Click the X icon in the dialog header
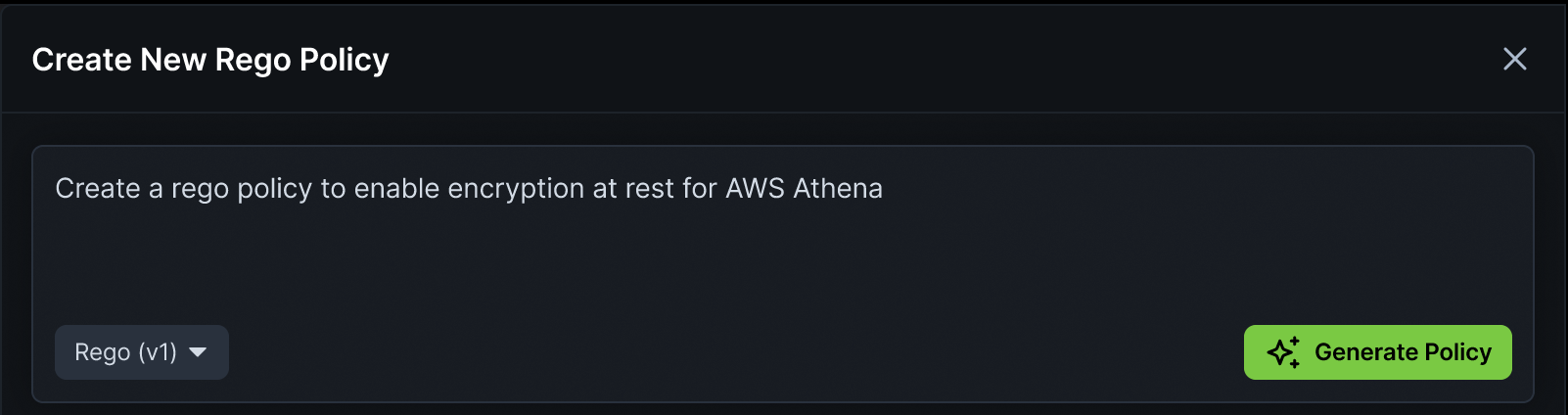The height and width of the screenshot is (415, 1568). pos(1514,59)
